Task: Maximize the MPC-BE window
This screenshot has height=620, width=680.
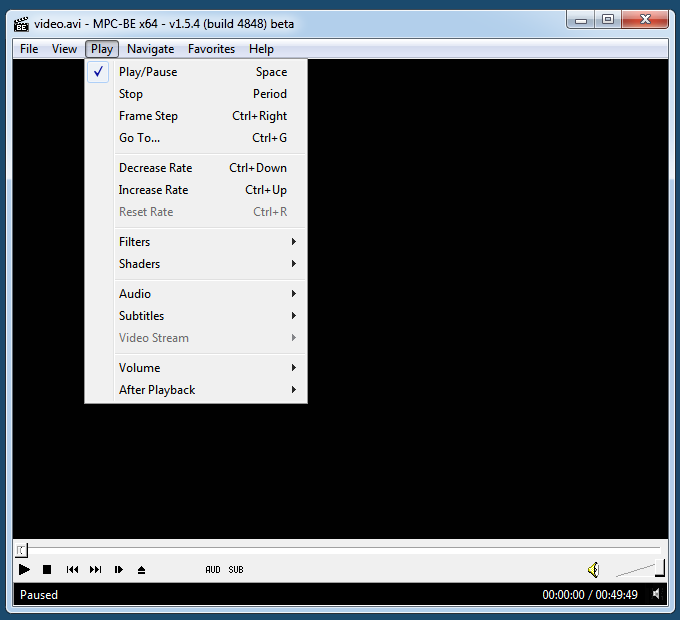Action: coord(608,20)
